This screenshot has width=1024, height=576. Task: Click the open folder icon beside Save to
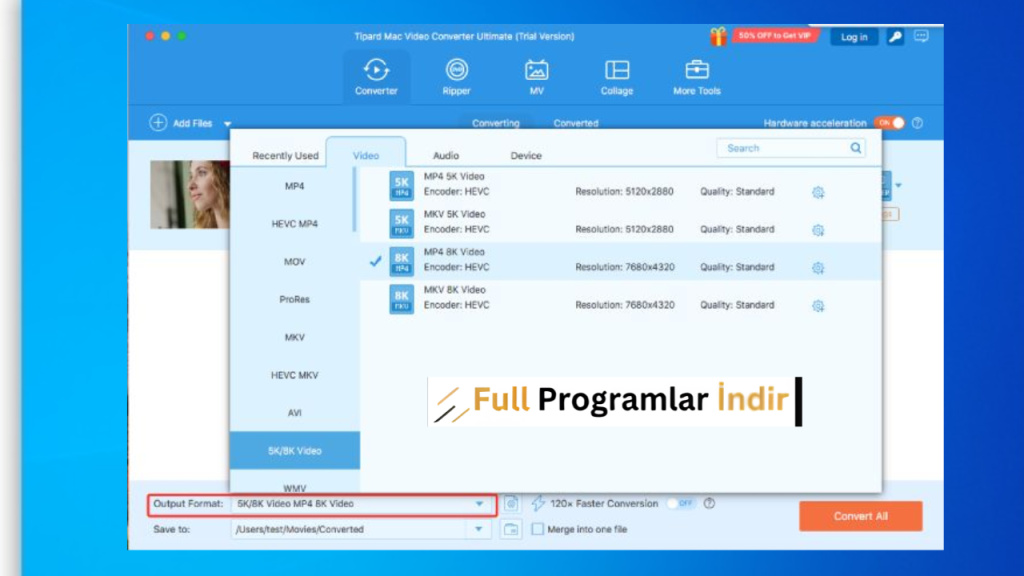click(511, 529)
